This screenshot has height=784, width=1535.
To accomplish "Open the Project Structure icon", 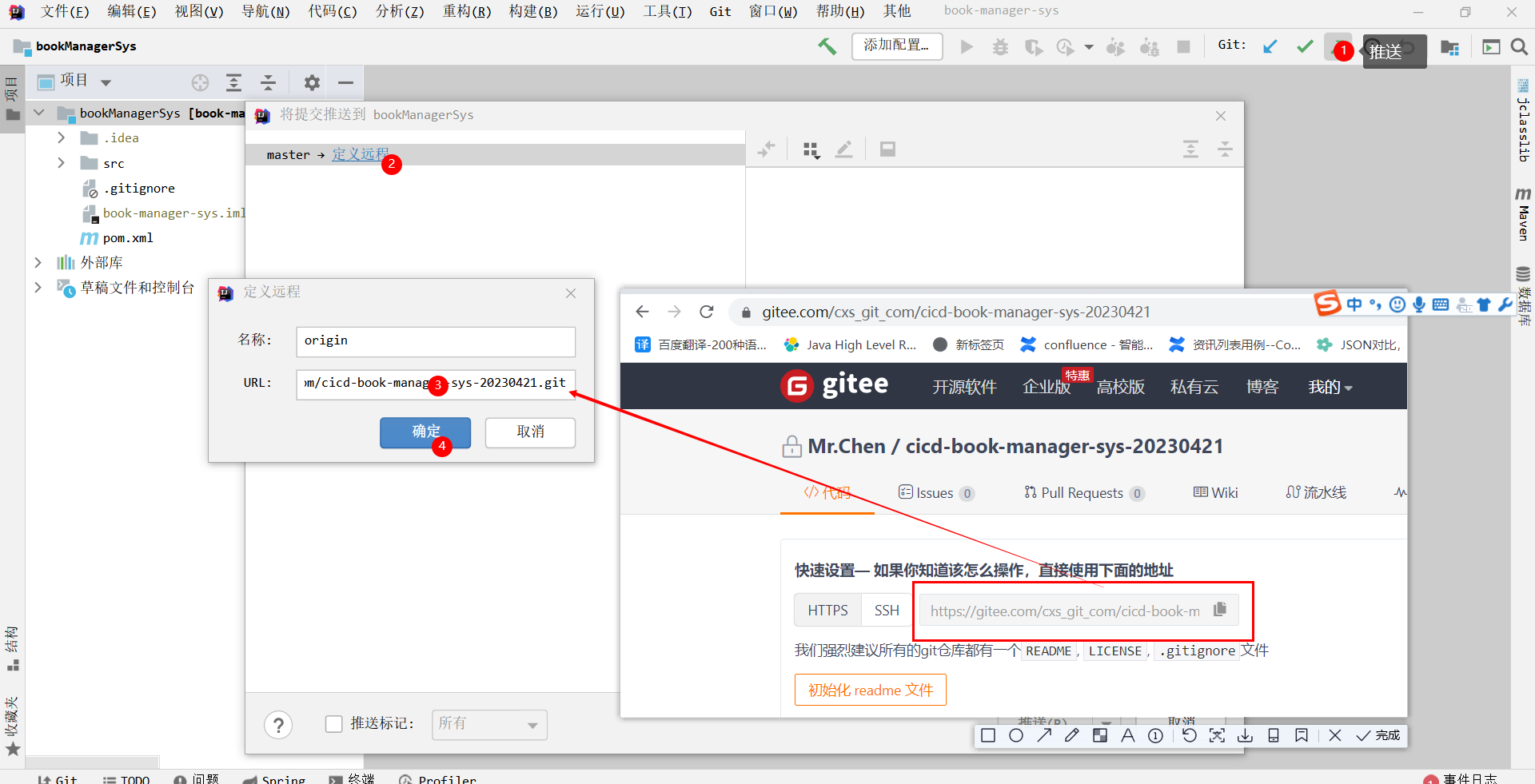I will (x=1449, y=47).
